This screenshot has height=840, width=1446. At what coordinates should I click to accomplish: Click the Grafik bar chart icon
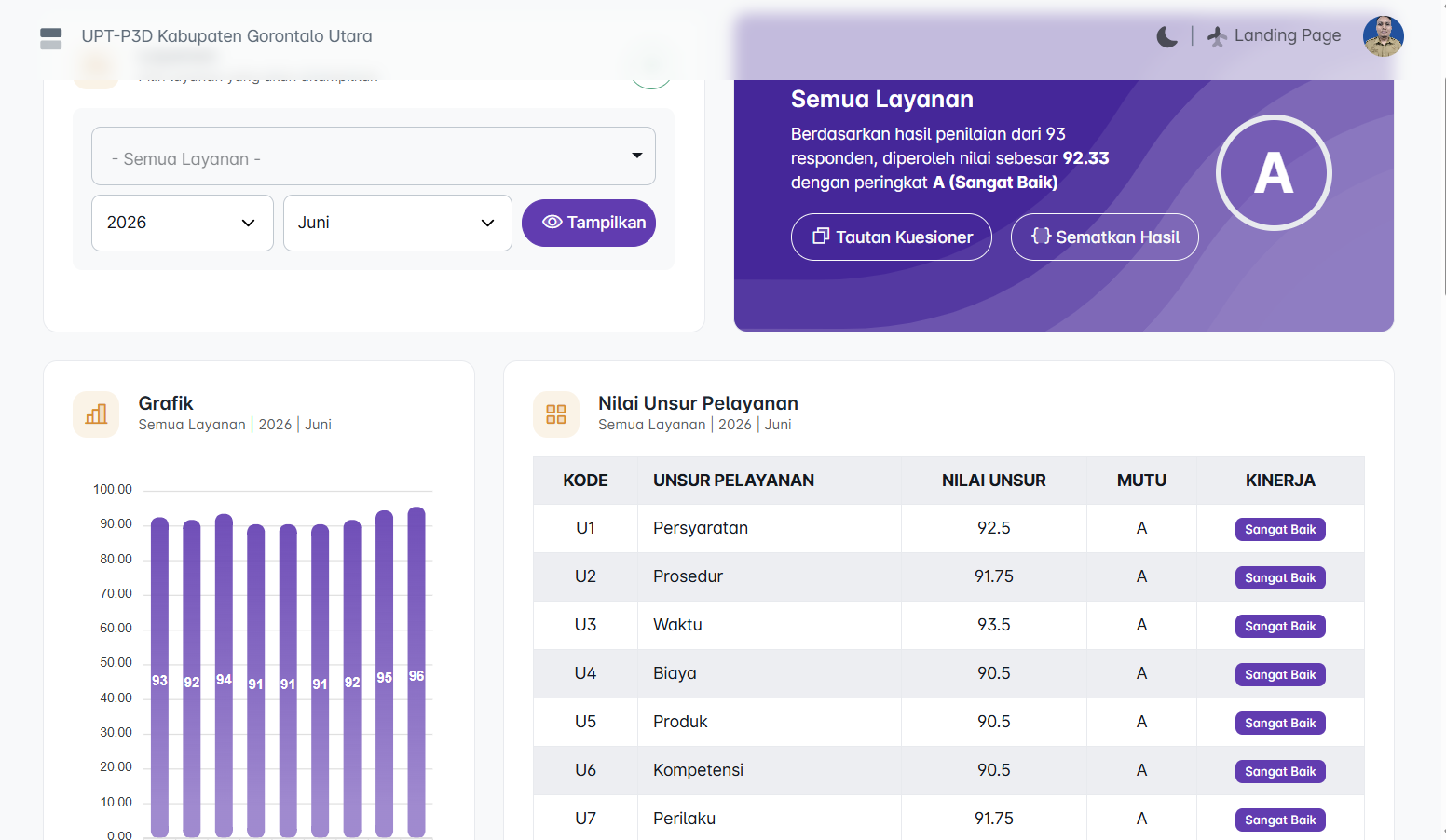tap(96, 414)
